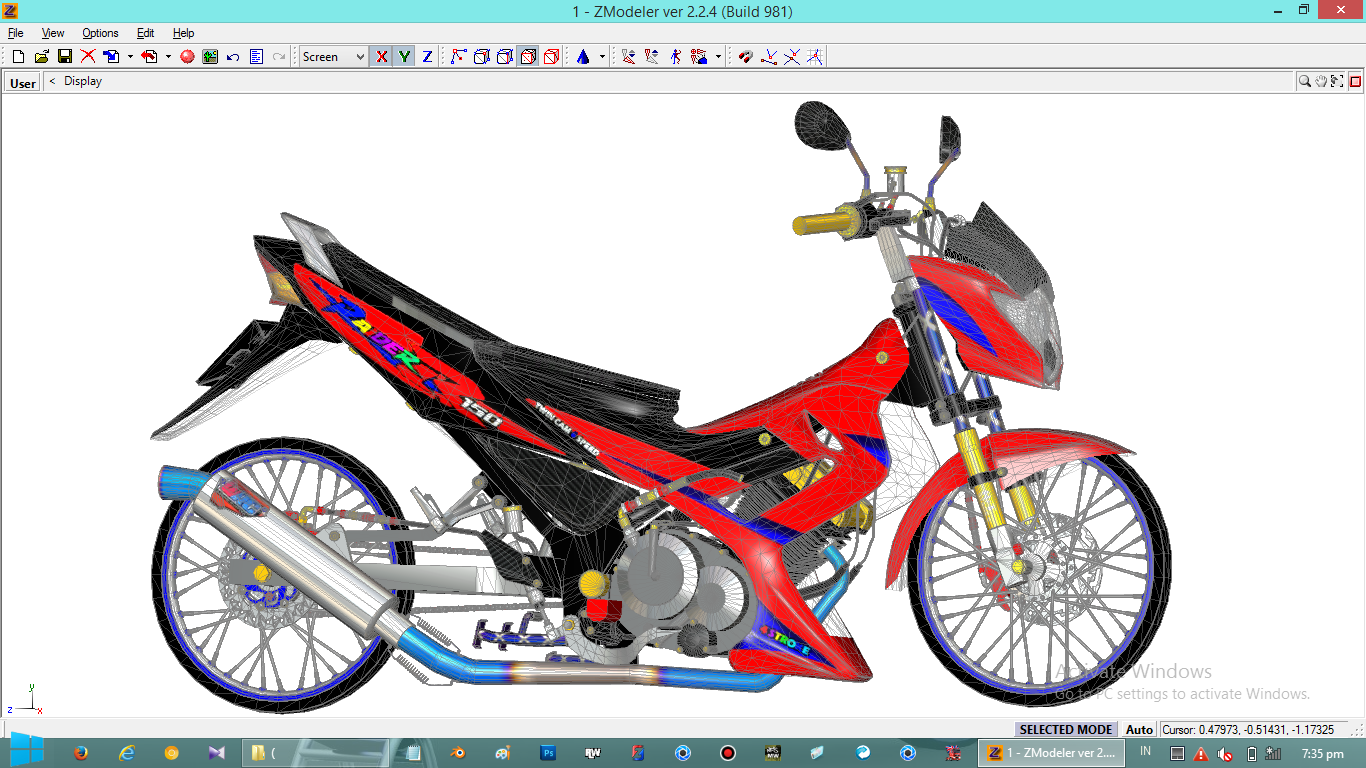
Task: Select the Objects level cube icon
Action: (528, 57)
